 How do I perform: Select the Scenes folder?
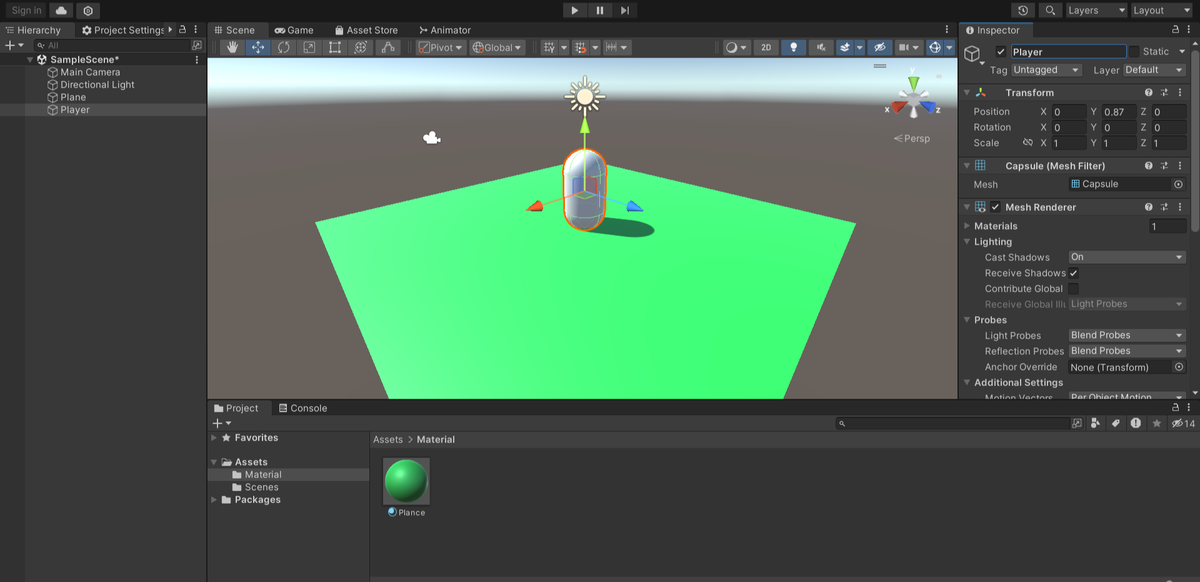pos(262,487)
